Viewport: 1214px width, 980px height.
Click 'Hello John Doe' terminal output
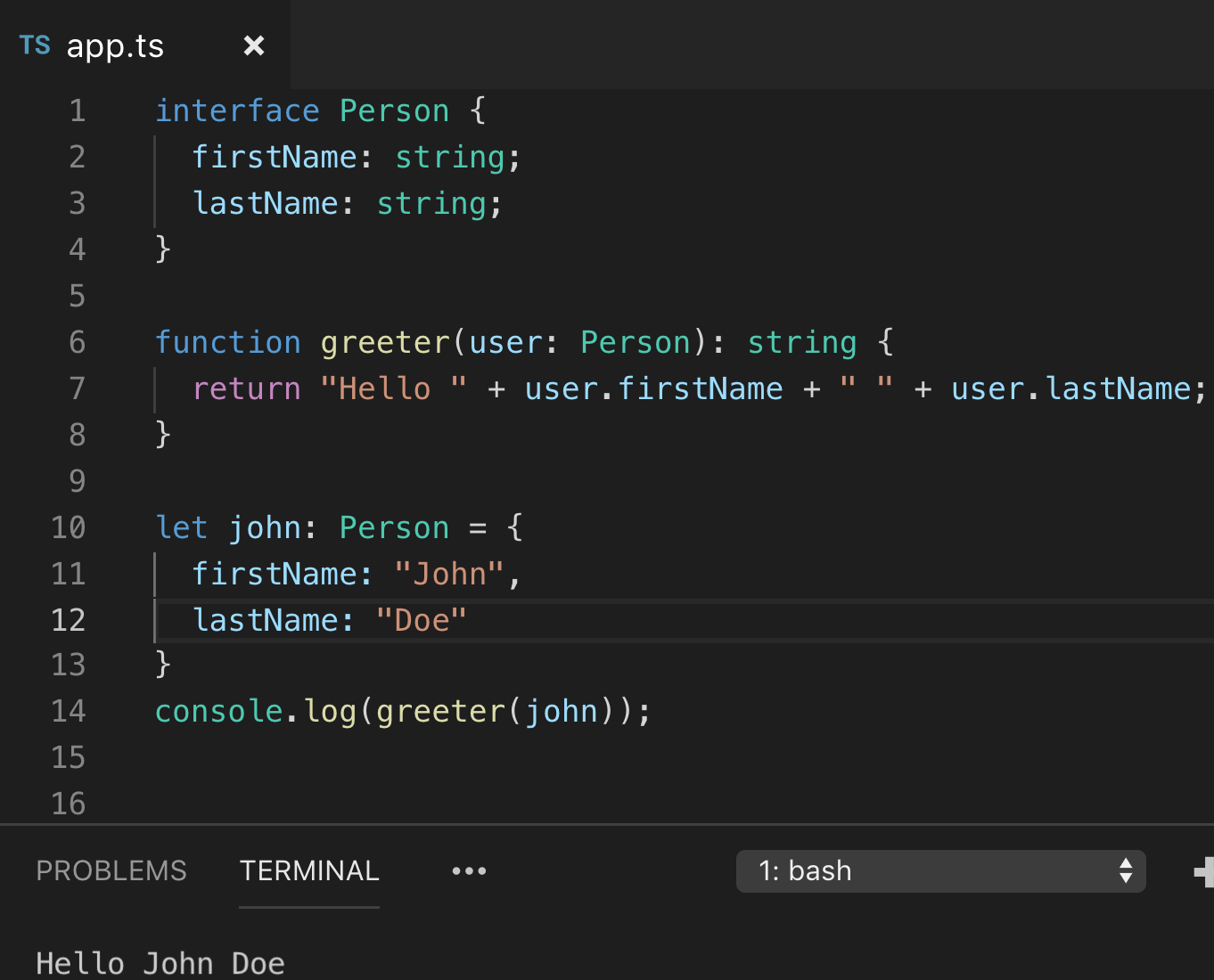pos(160,964)
